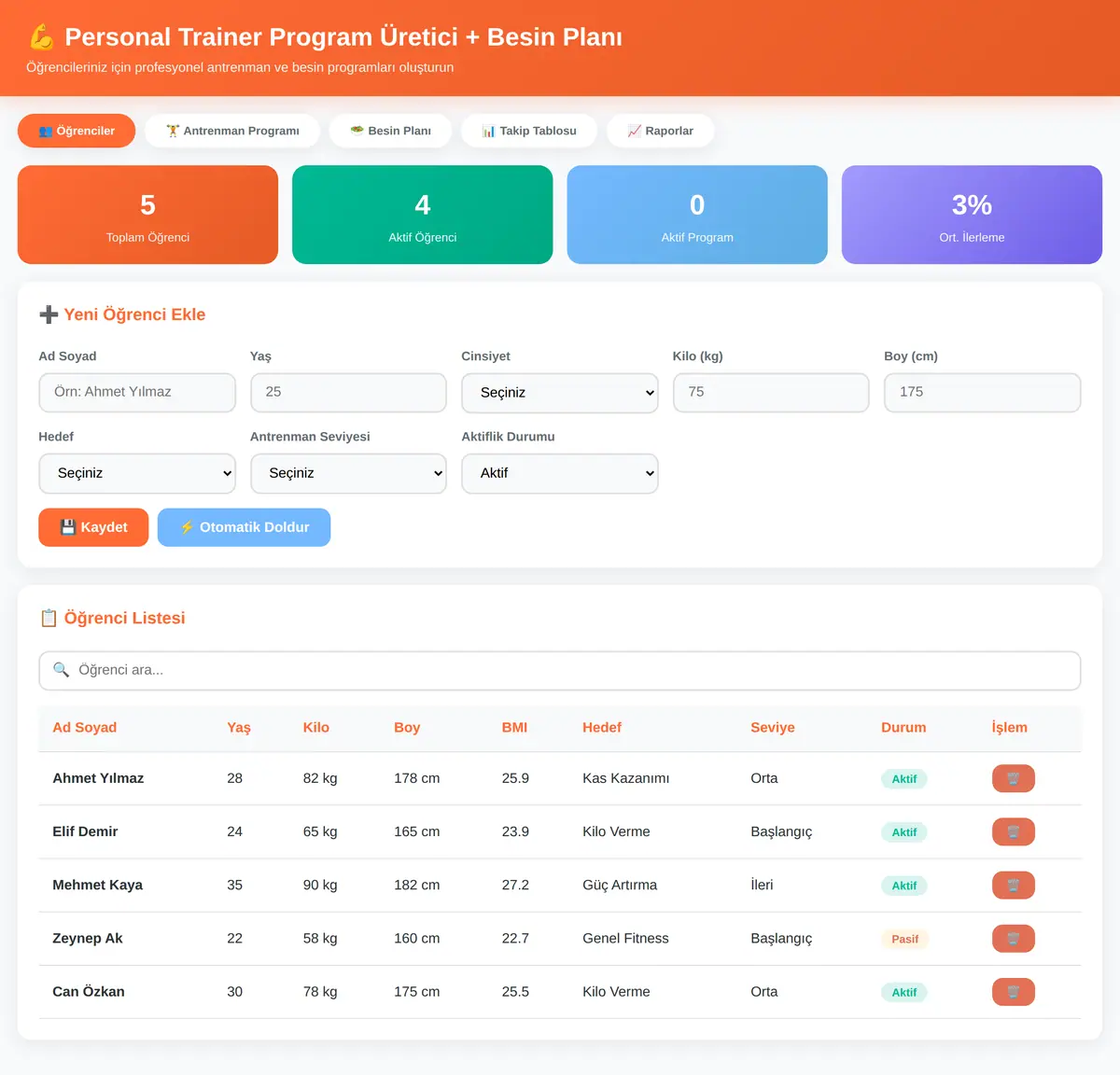
Task: Delete Ahmet Yılmaz using trash icon
Action: (1013, 778)
